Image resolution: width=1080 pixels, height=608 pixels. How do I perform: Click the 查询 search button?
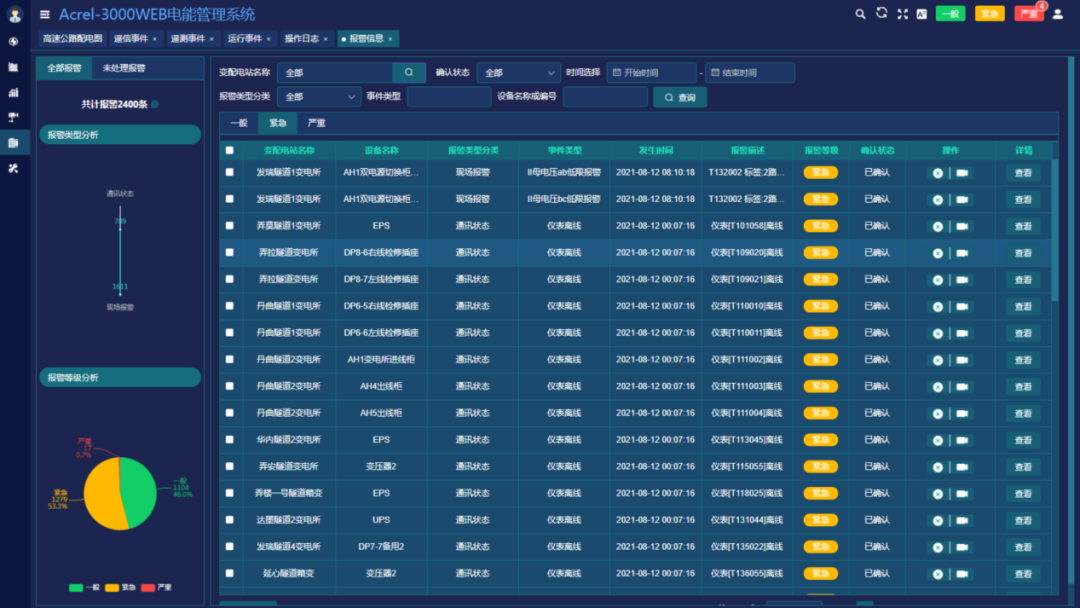point(679,96)
